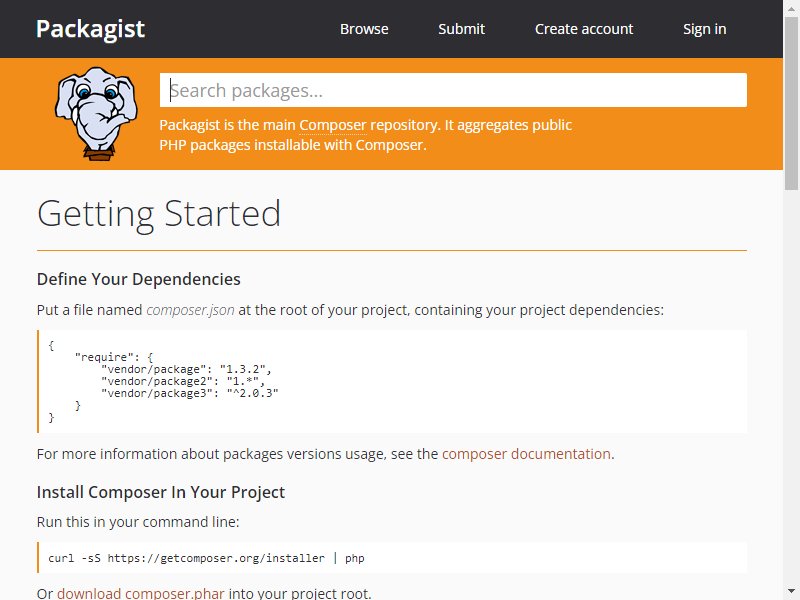
Task: Open the composer documentation link
Action: [526, 454]
